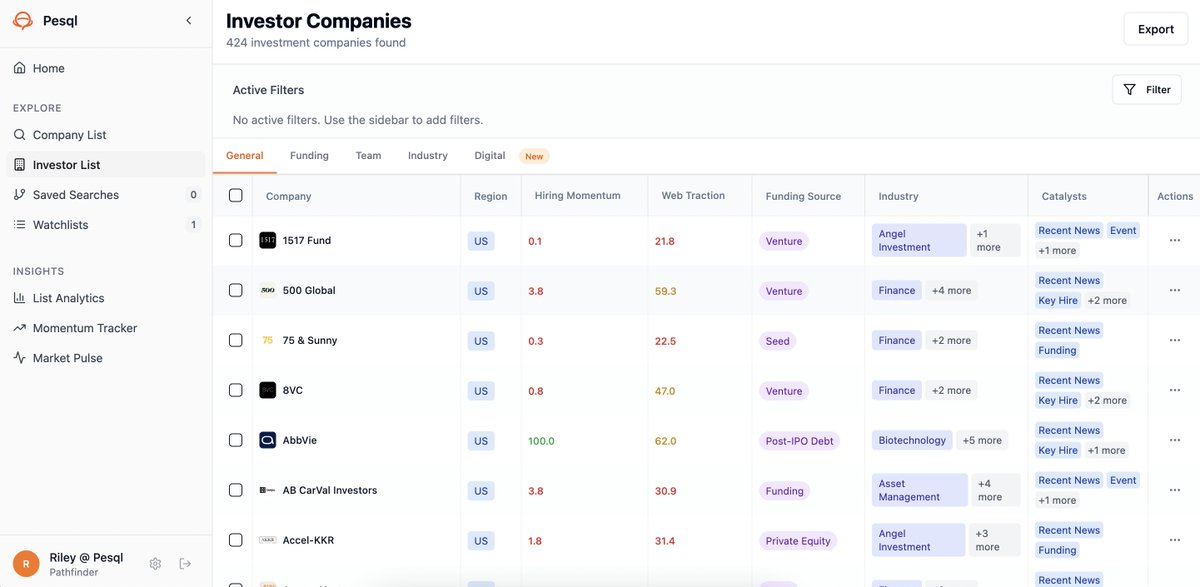This screenshot has height=587, width=1200.
Task: Switch to the Team tab
Action: 368,156
